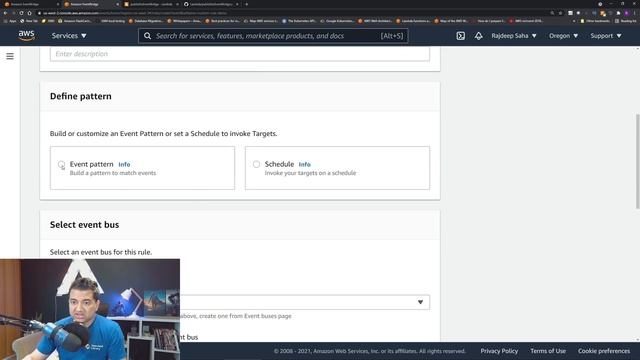Open the Privacy Policy link
640x360 pixels.
(499, 351)
